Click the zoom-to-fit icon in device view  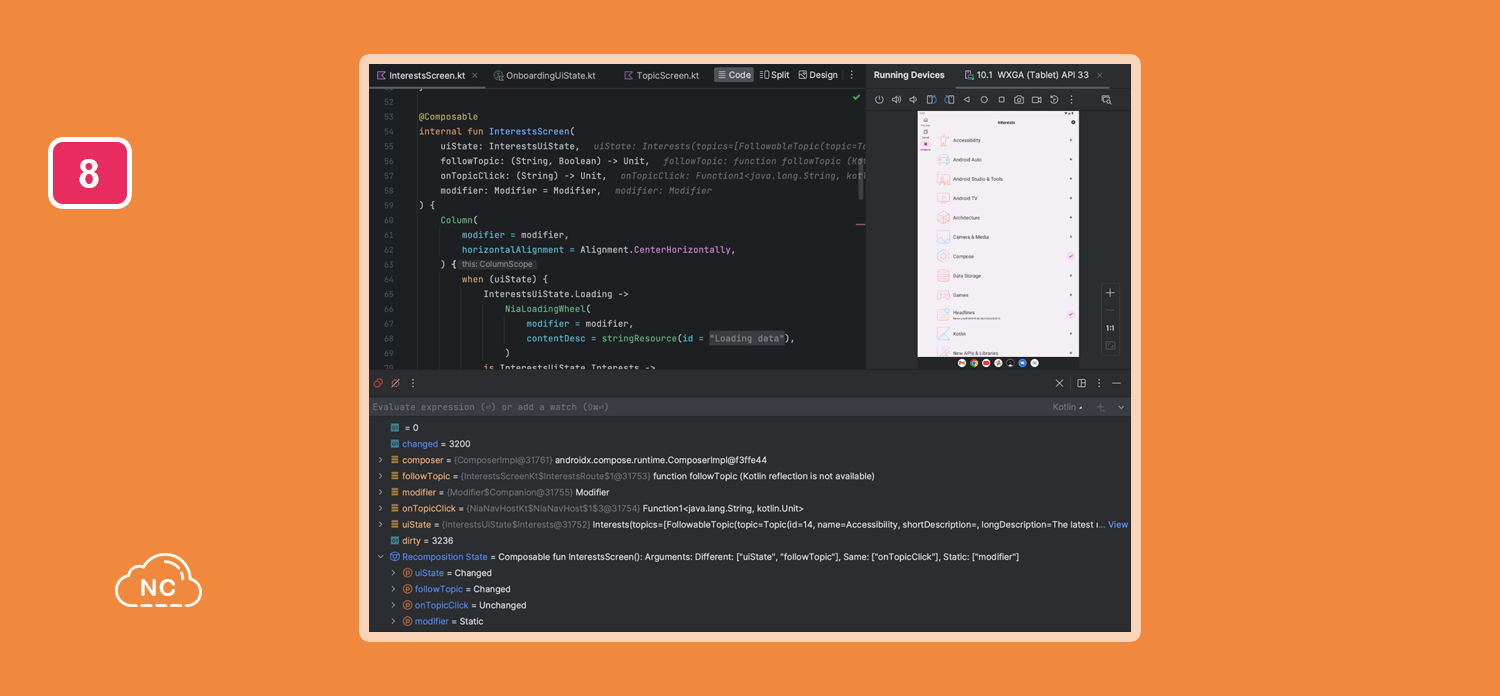click(x=1110, y=346)
